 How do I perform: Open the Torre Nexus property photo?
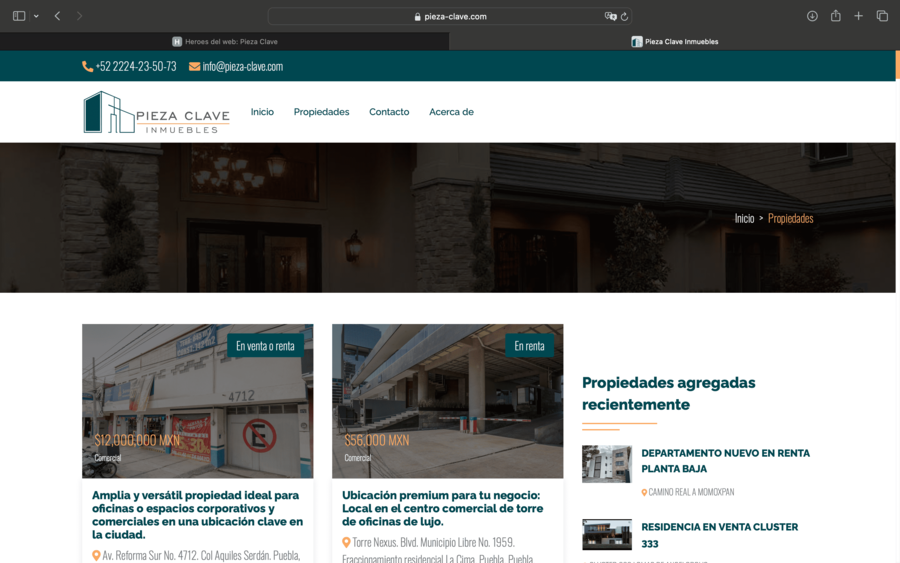pyautogui.click(x=448, y=401)
